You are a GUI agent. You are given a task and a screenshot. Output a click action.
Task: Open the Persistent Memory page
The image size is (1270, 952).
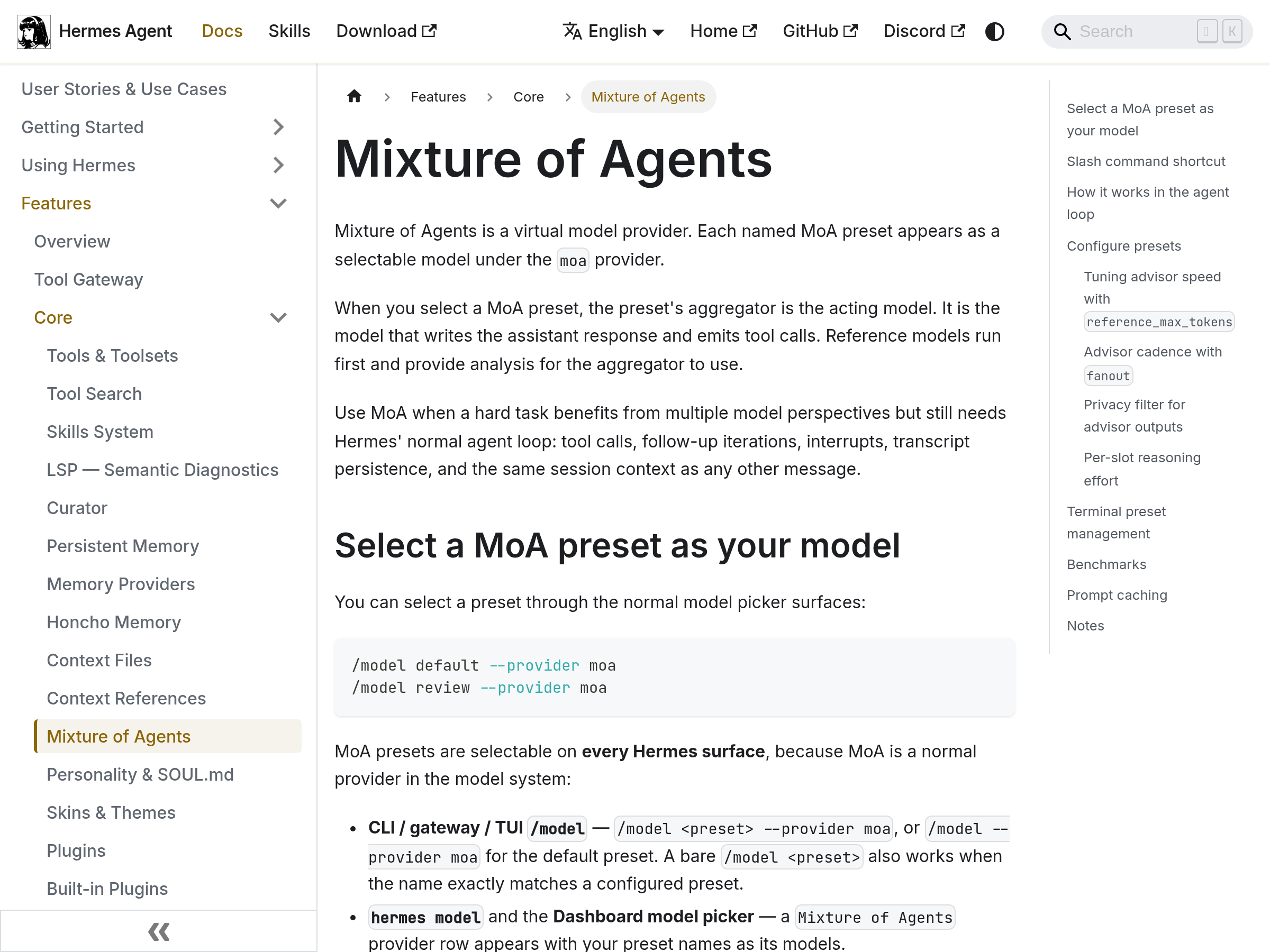[x=123, y=546]
